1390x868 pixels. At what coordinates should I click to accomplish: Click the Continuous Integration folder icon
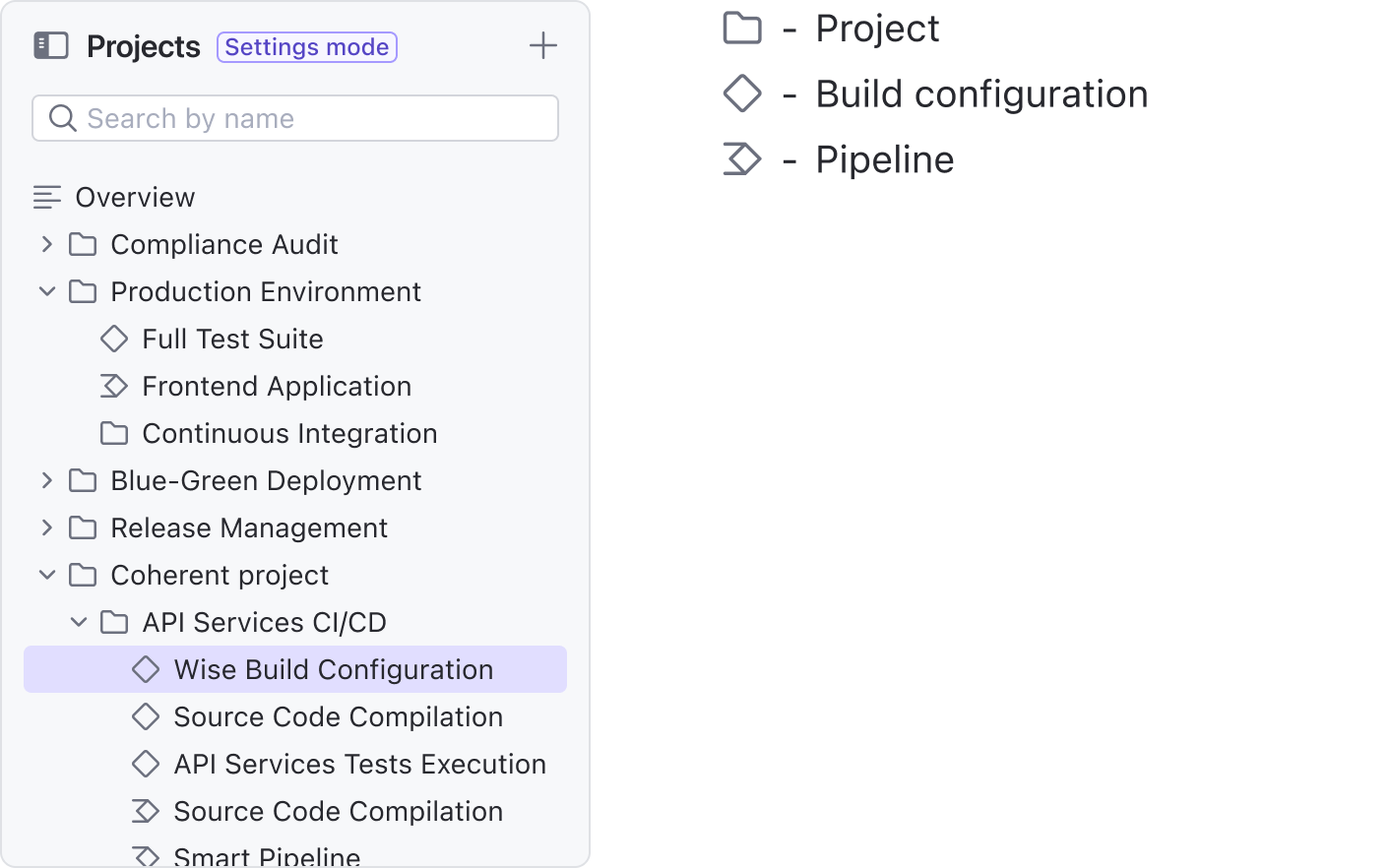[114, 433]
